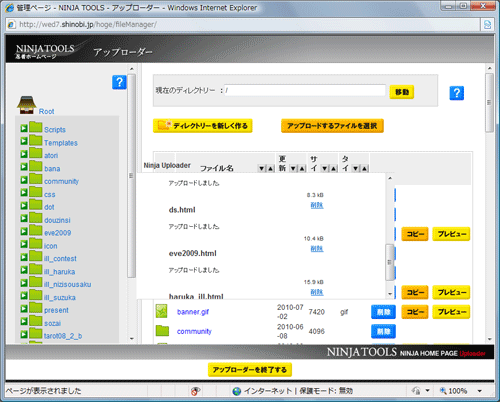Click アップローダーを終了する button

(250, 370)
